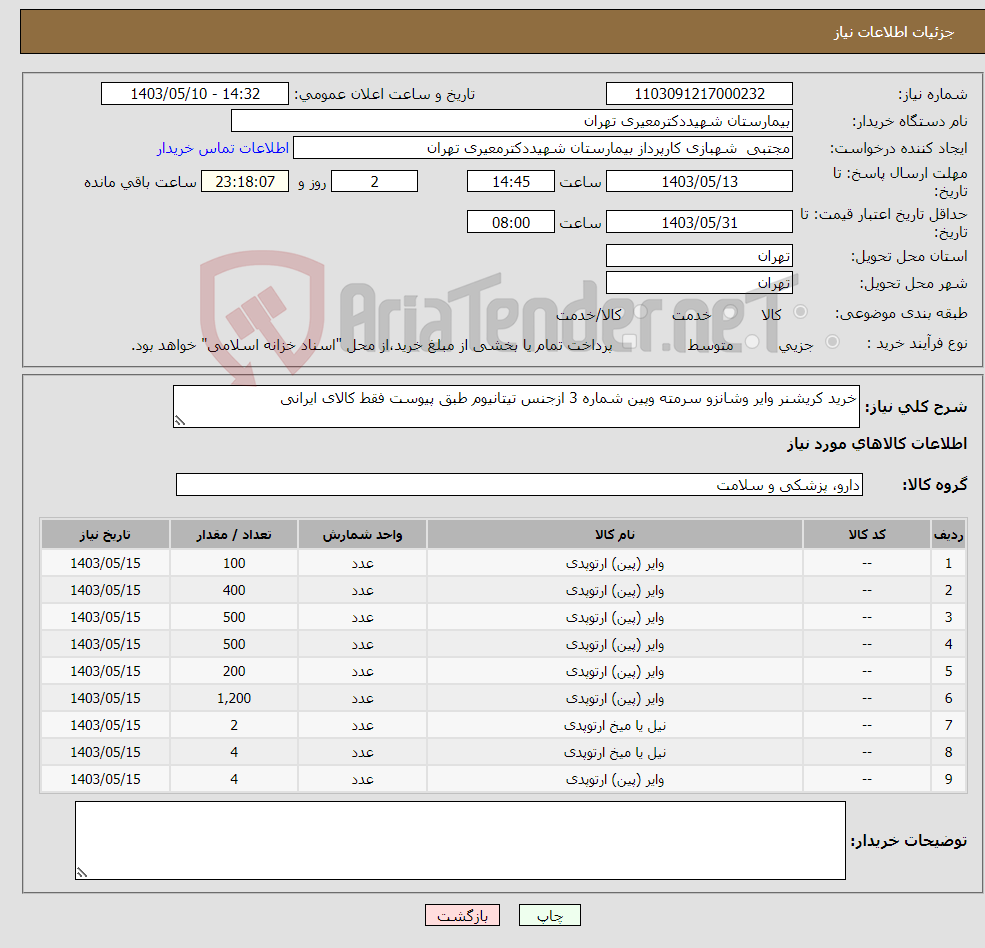This screenshot has height=948, width=985.
Task: Click the goods group field دارو، پزشکی و سلامت
Action: click(519, 484)
